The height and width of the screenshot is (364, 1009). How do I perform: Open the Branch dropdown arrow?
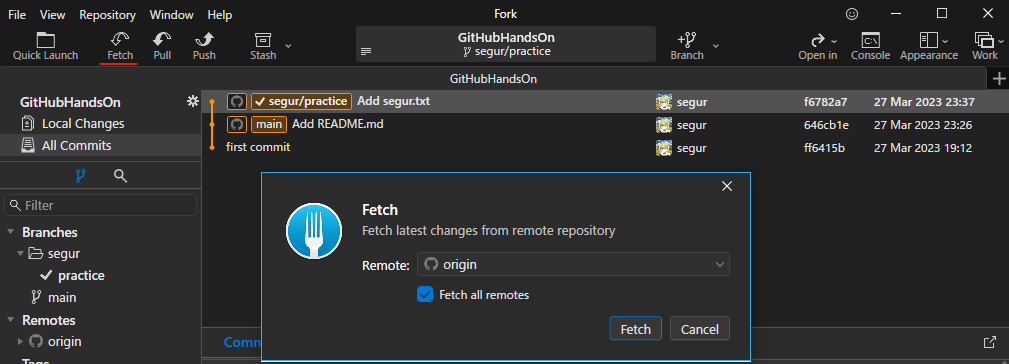[716, 46]
